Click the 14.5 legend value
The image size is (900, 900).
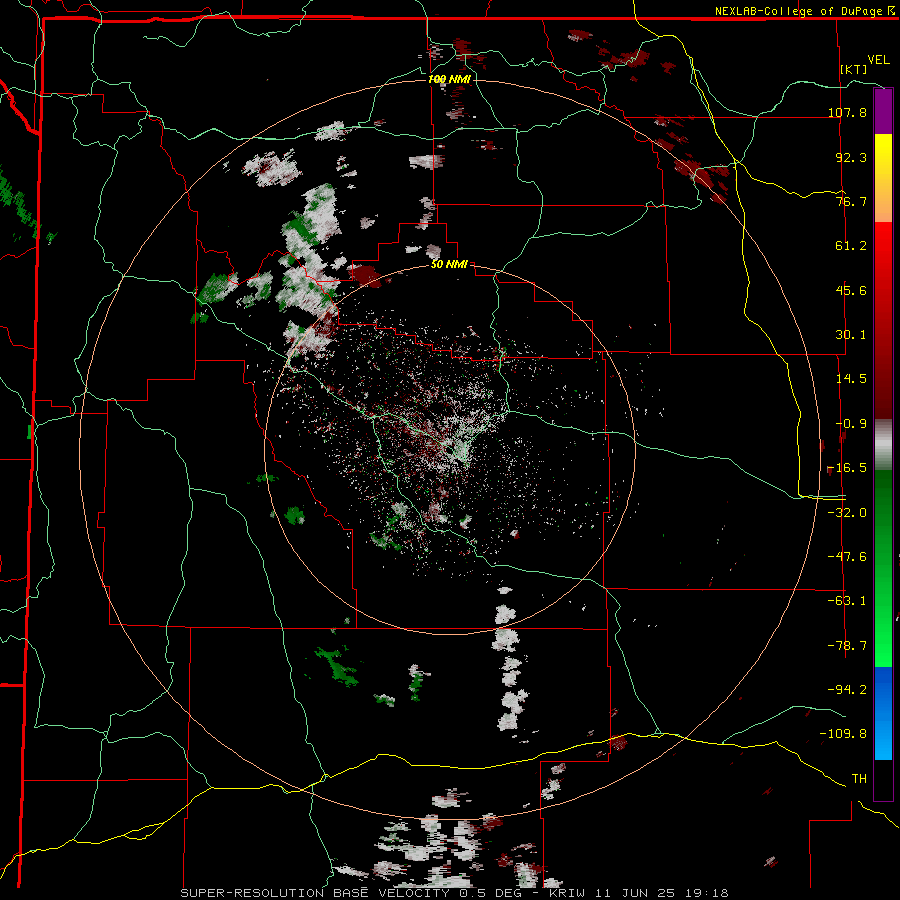click(851, 379)
